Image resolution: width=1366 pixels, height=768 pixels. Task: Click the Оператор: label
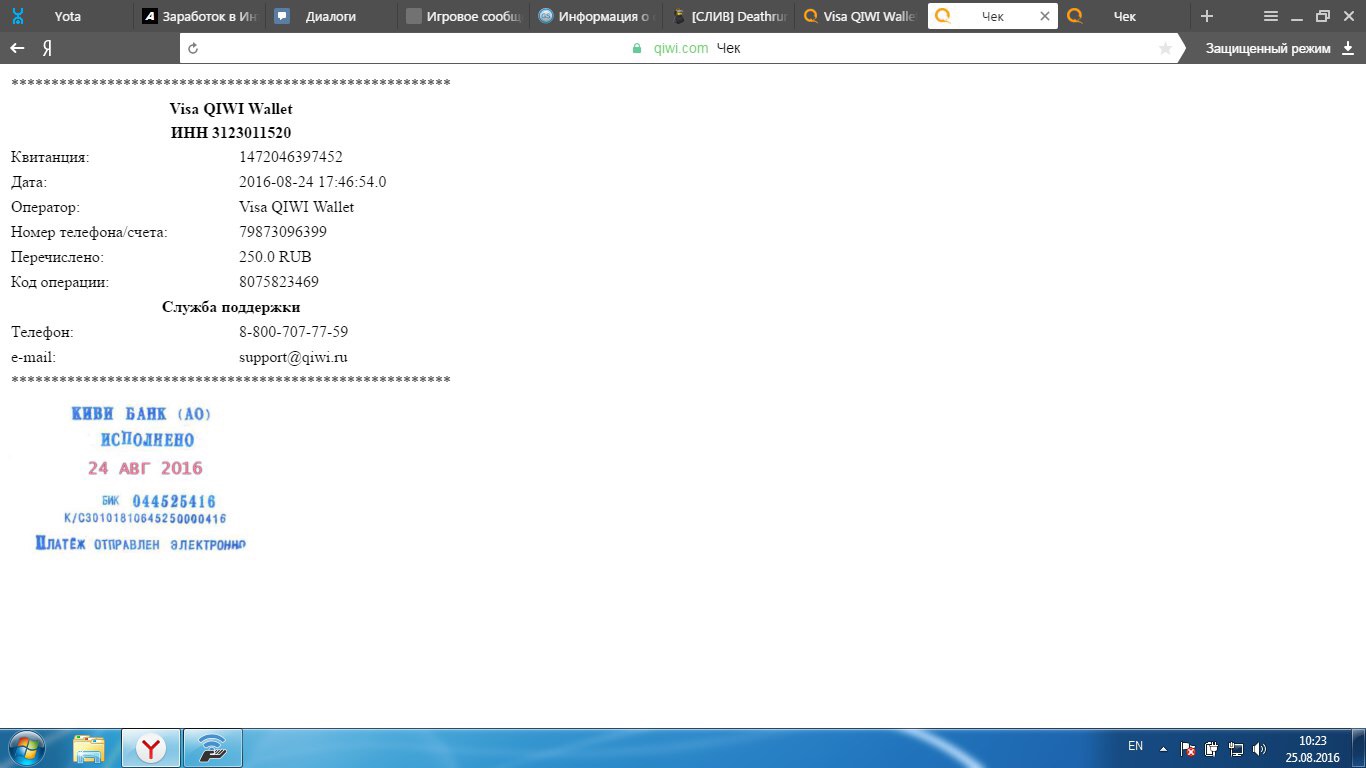tap(45, 207)
